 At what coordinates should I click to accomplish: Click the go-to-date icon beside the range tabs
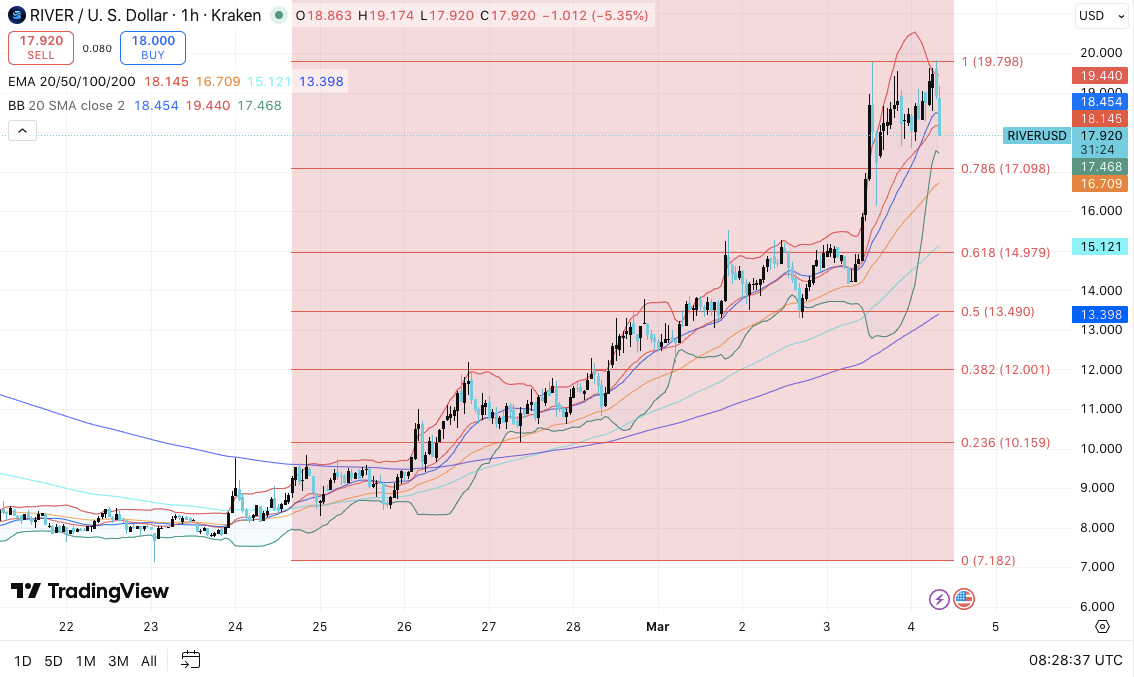tap(189, 660)
